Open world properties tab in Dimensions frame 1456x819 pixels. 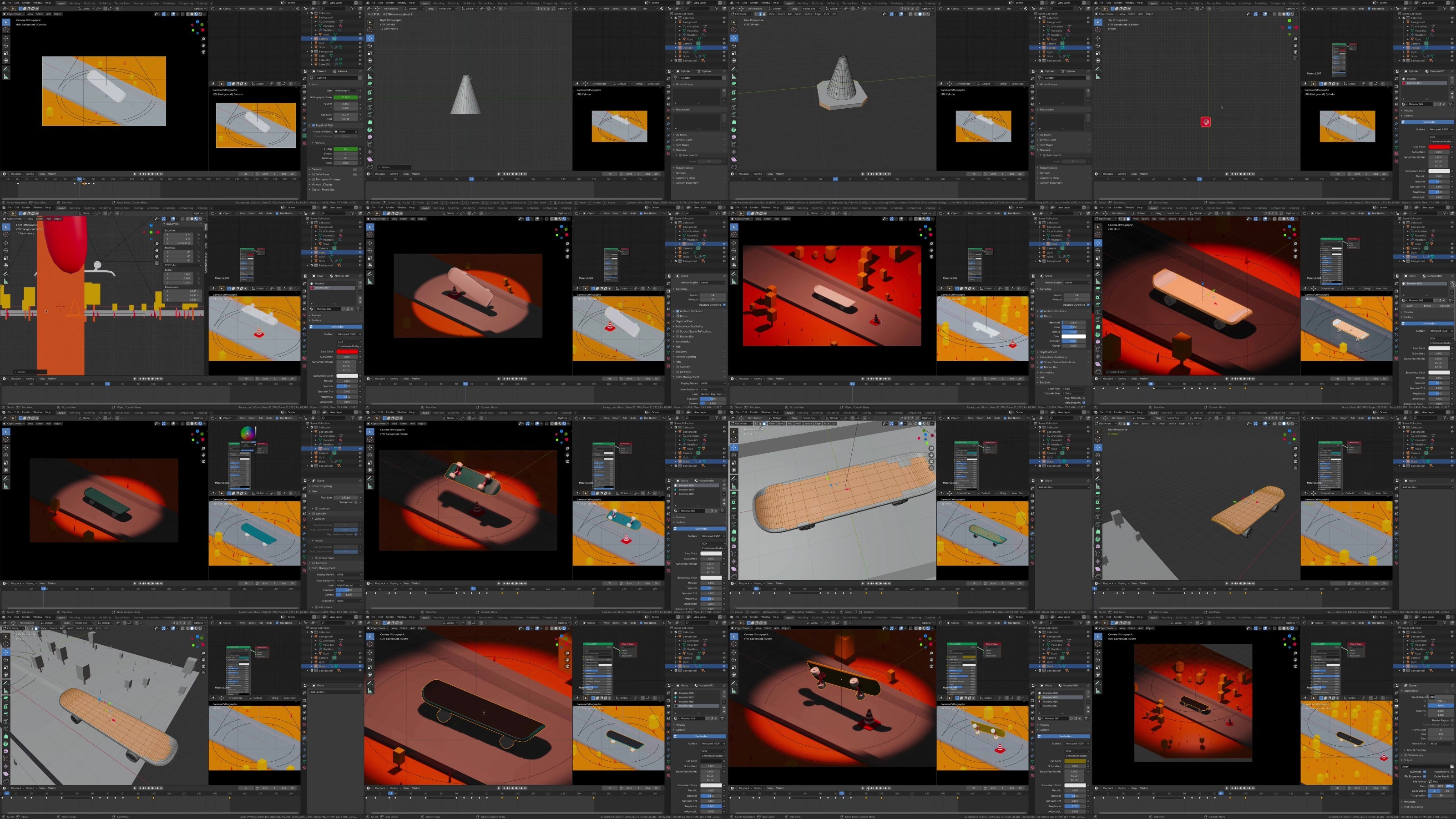[1397, 725]
